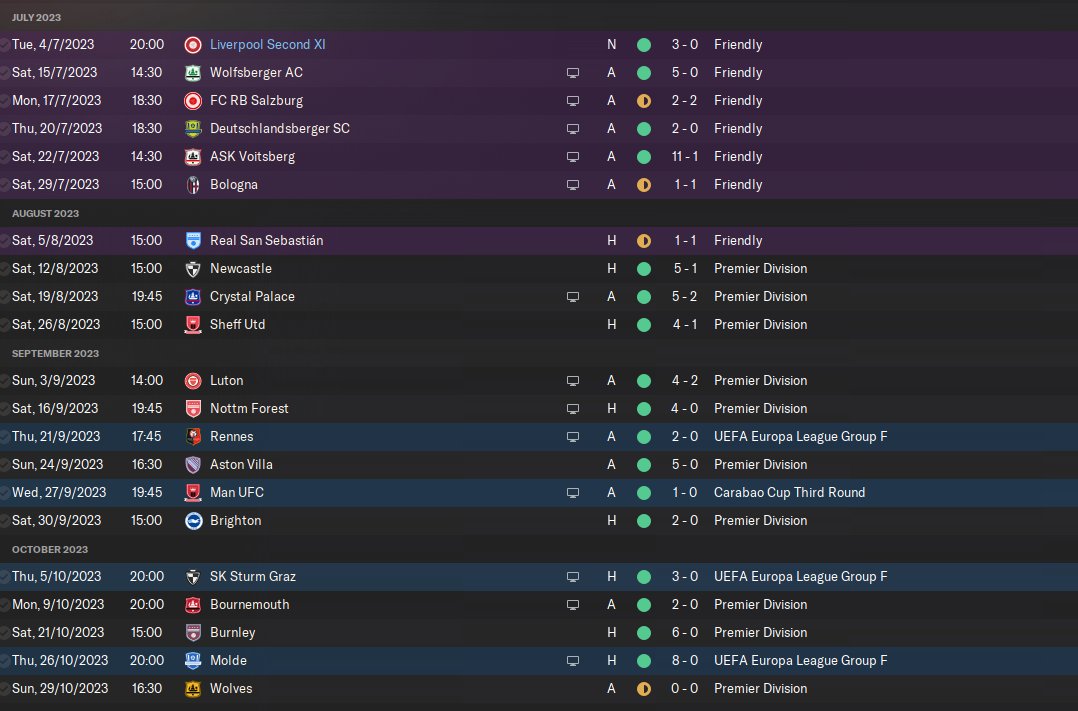
Task: Click the TV icon on the Crystal Palace fixture
Action: pos(573,297)
